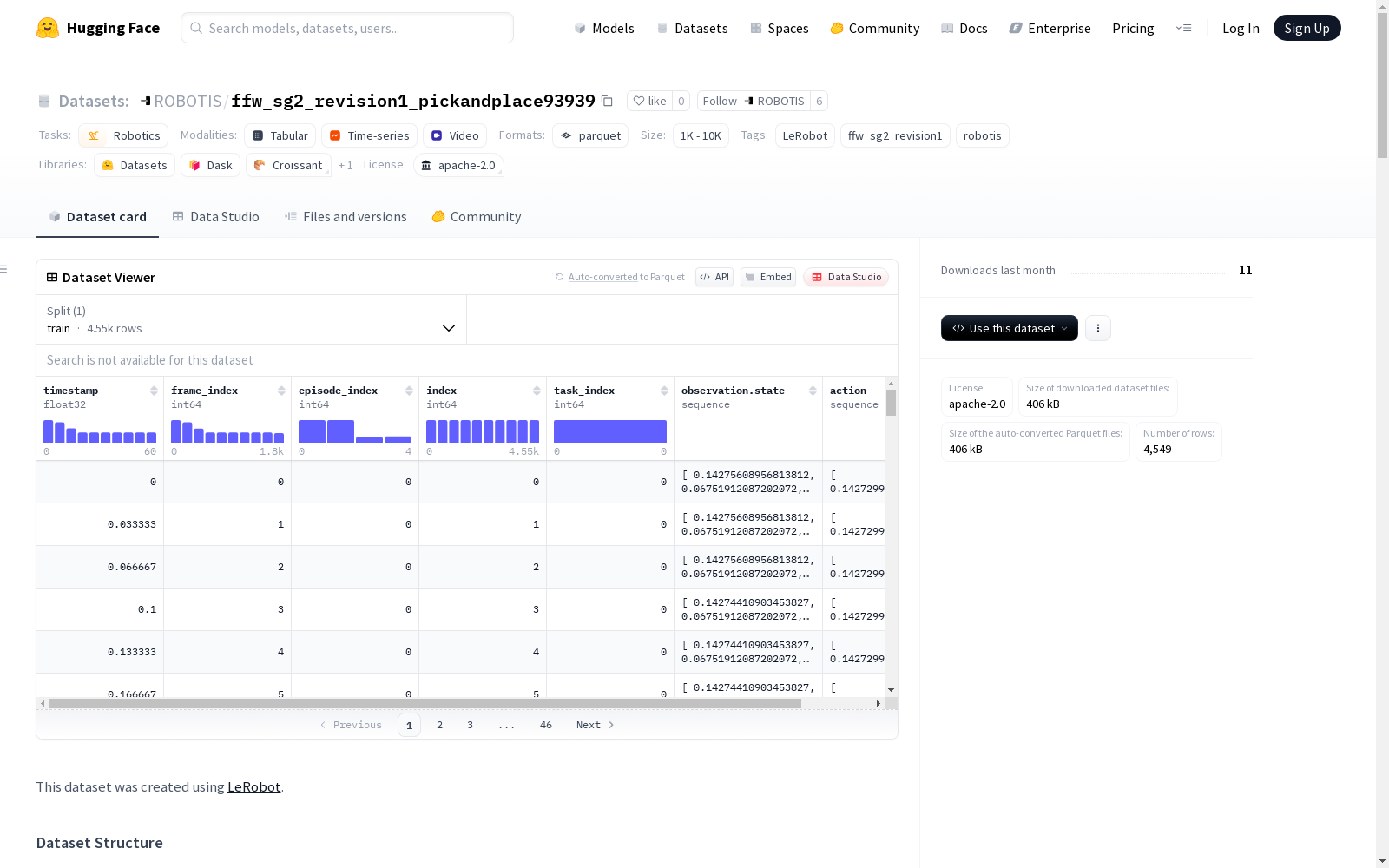Click the Auto-converted to Parquet link
This screenshot has width=1389, height=868.
coord(626,277)
